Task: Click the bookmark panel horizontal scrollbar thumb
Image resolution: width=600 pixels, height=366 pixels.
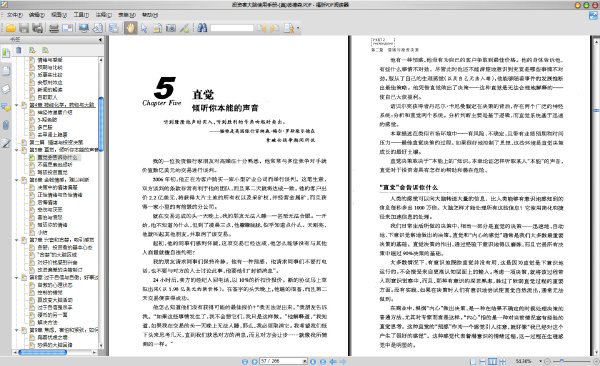Action: tap(43, 352)
